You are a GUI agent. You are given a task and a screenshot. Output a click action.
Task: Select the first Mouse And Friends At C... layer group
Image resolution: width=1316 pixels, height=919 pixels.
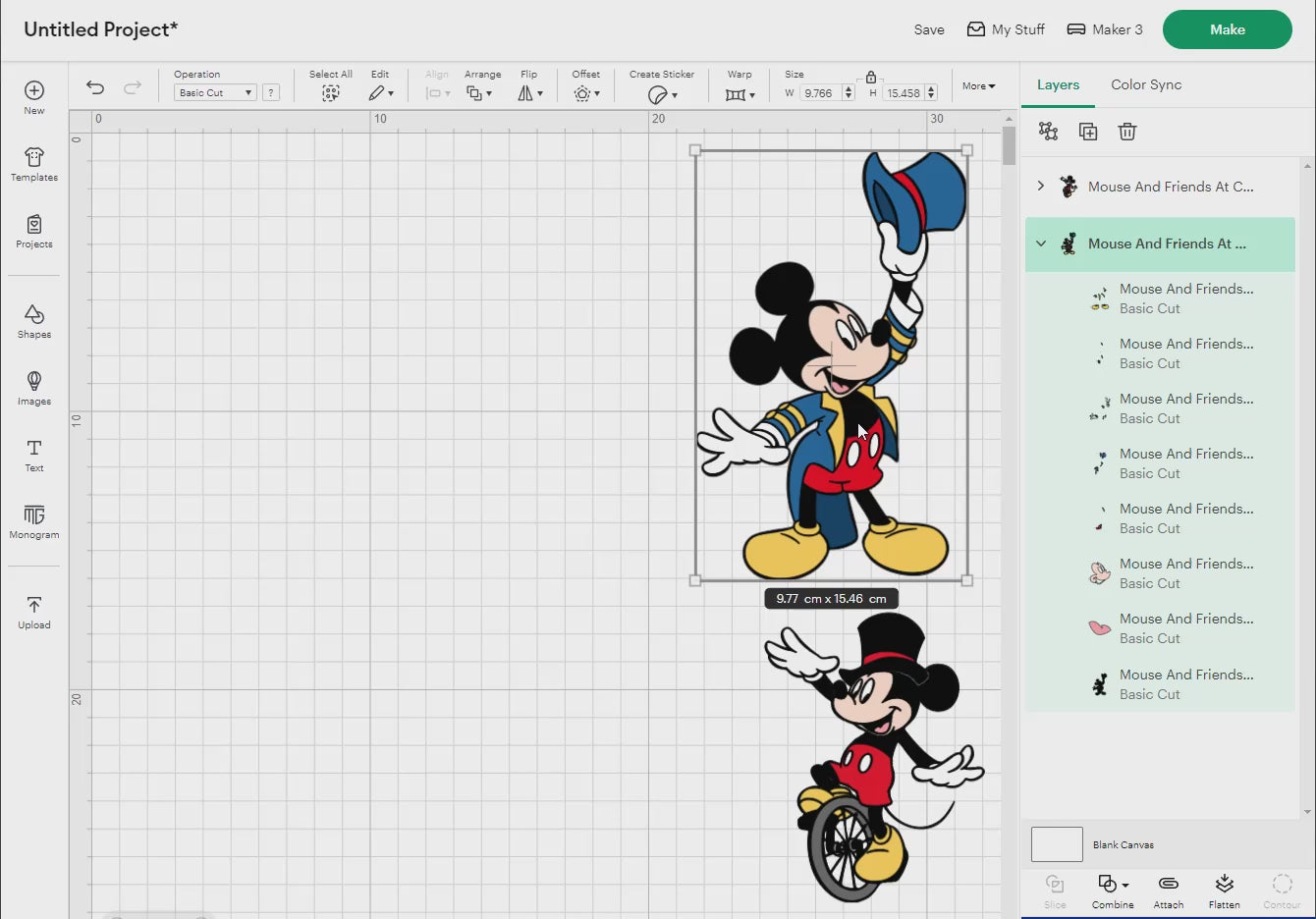1161,187
